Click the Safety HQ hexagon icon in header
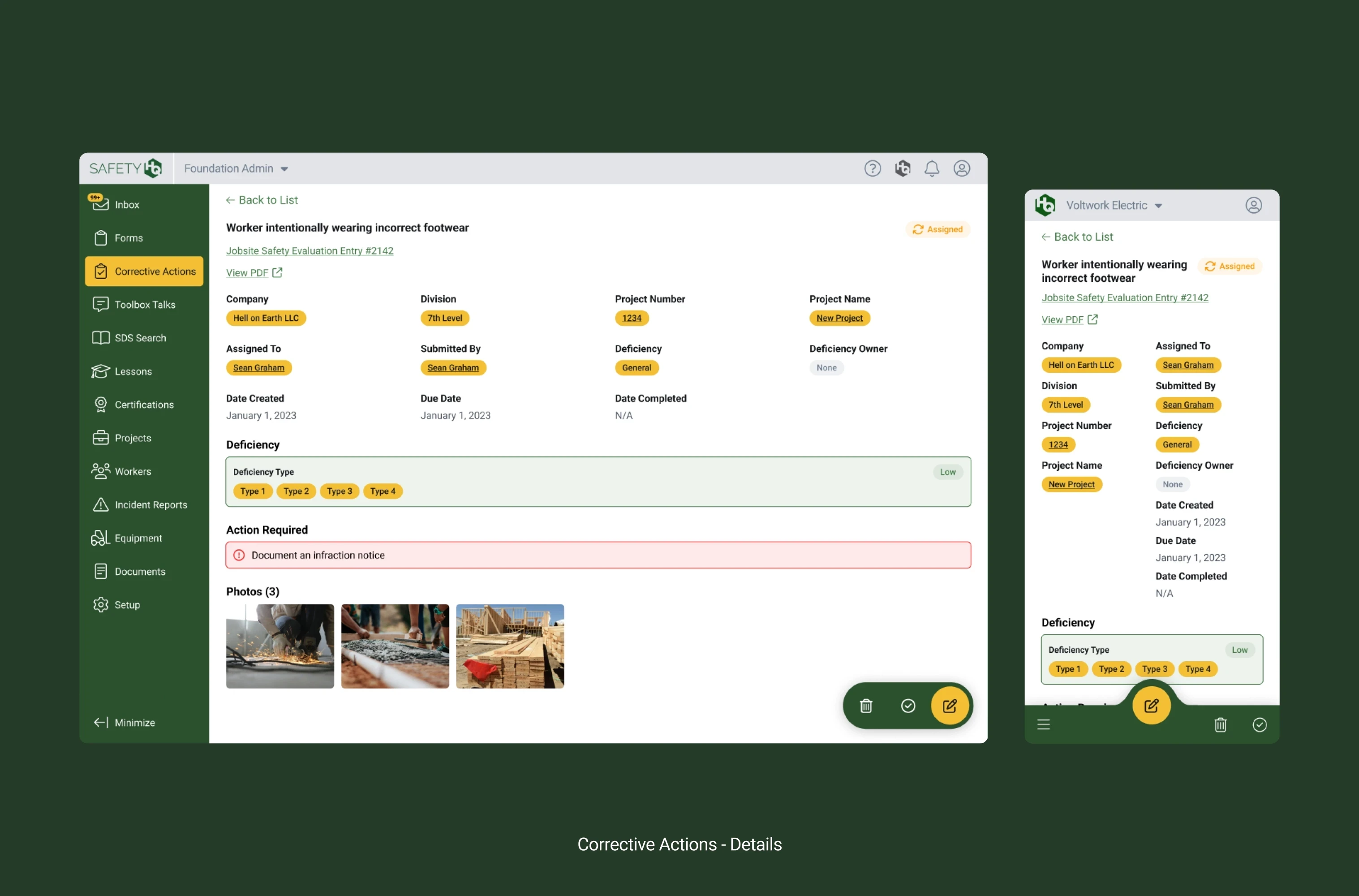This screenshot has height=896, width=1359. [902, 168]
